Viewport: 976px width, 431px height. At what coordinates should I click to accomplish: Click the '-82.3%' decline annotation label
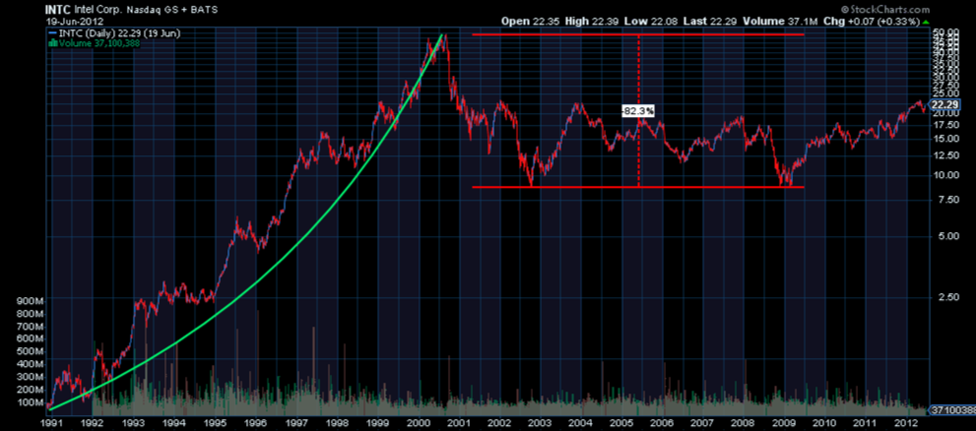pyautogui.click(x=639, y=111)
